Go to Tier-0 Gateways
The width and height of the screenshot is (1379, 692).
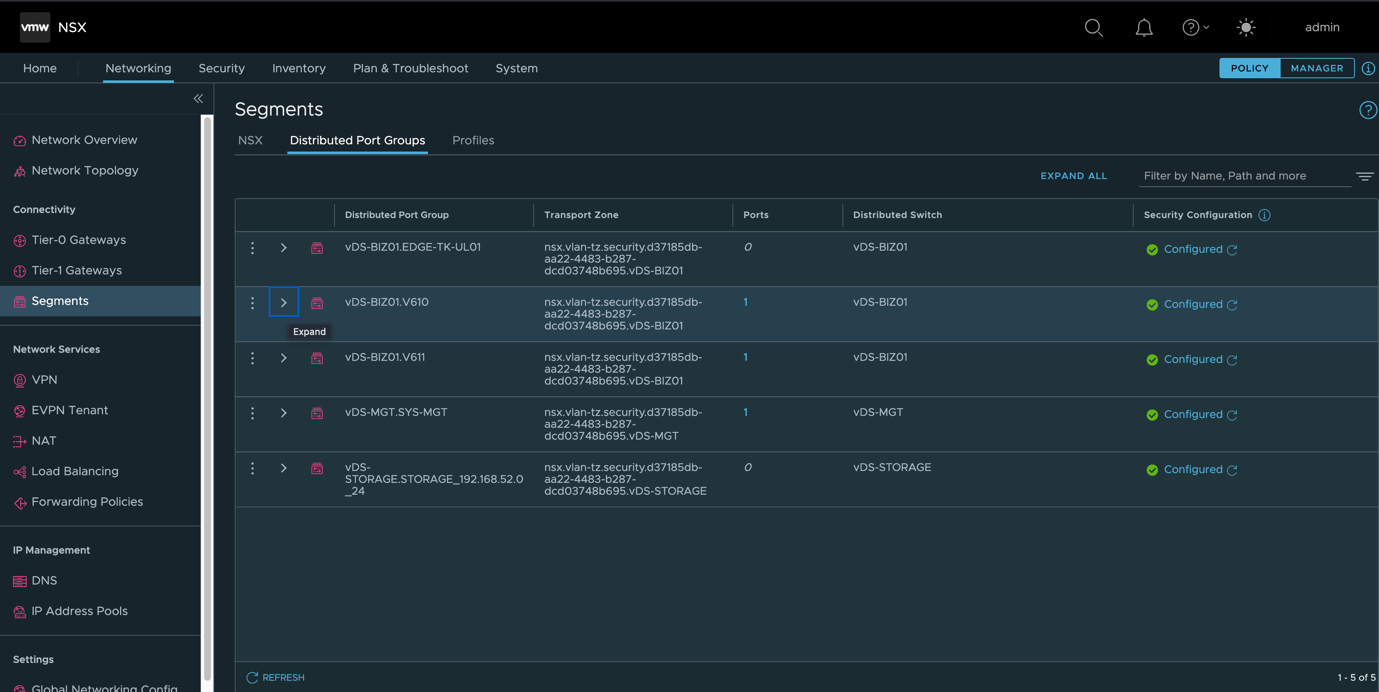tap(78, 240)
